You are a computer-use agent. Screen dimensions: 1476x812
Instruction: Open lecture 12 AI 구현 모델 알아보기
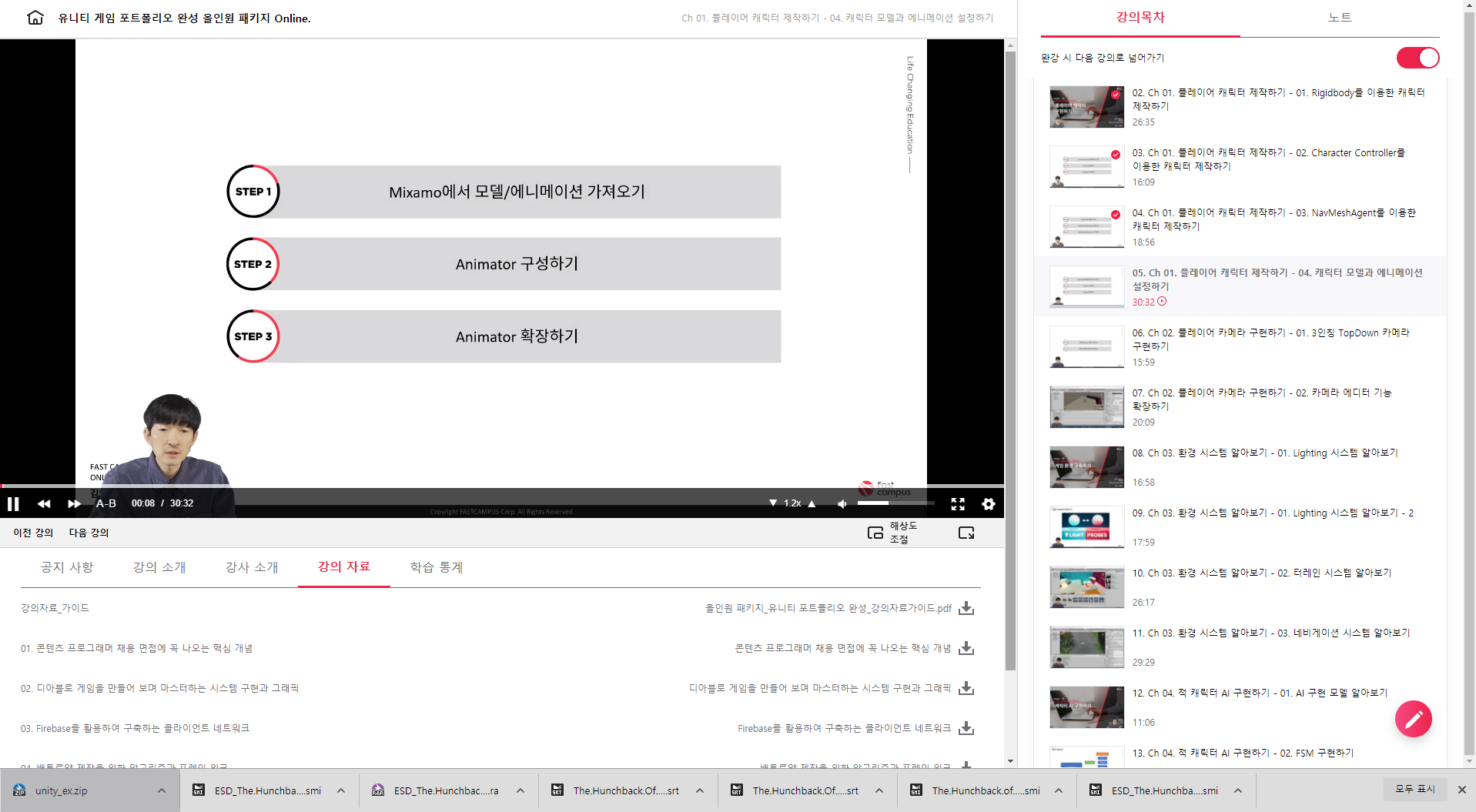click(x=1240, y=707)
